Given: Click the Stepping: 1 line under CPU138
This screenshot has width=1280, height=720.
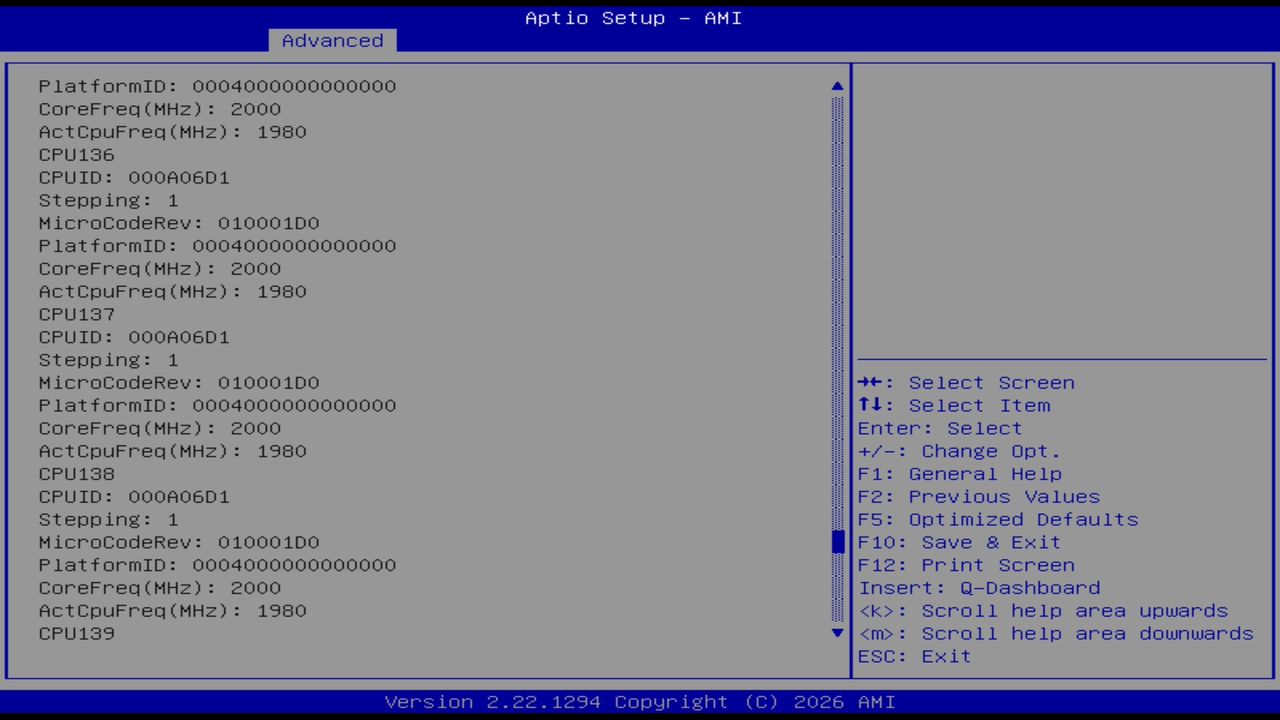Looking at the screenshot, I should tap(106, 519).
